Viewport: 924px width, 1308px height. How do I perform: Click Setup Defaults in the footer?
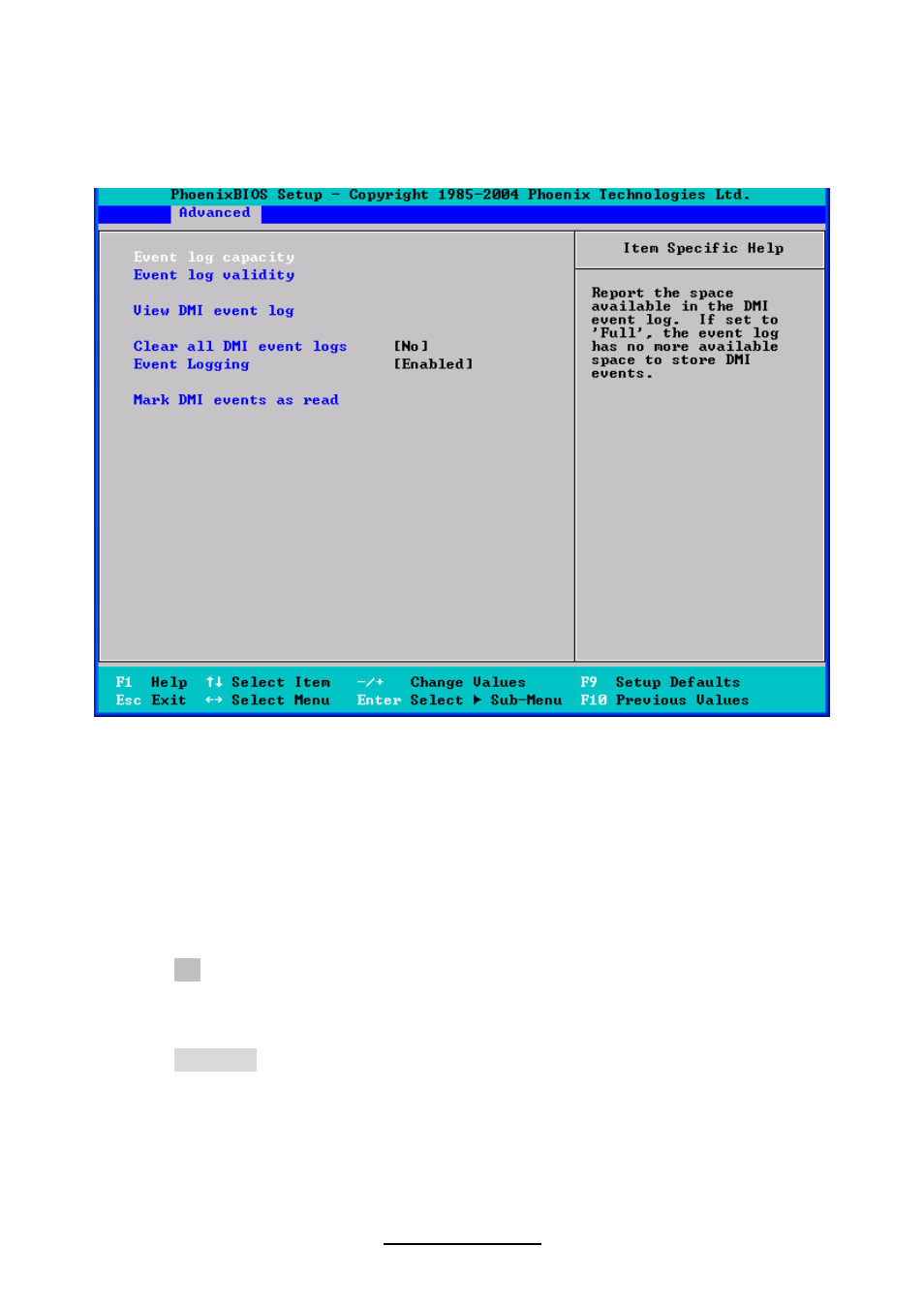[x=677, y=682]
